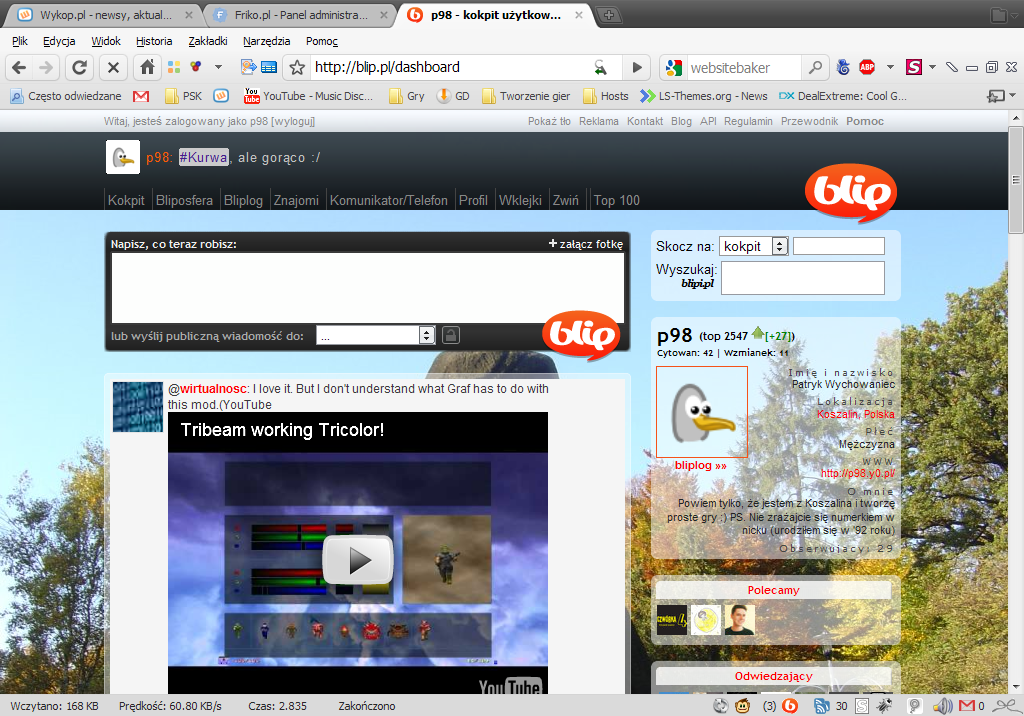Open the Gmail notifier icon in status bar
The width and height of the screenshot is (1024, 716).
coord(965,706)
